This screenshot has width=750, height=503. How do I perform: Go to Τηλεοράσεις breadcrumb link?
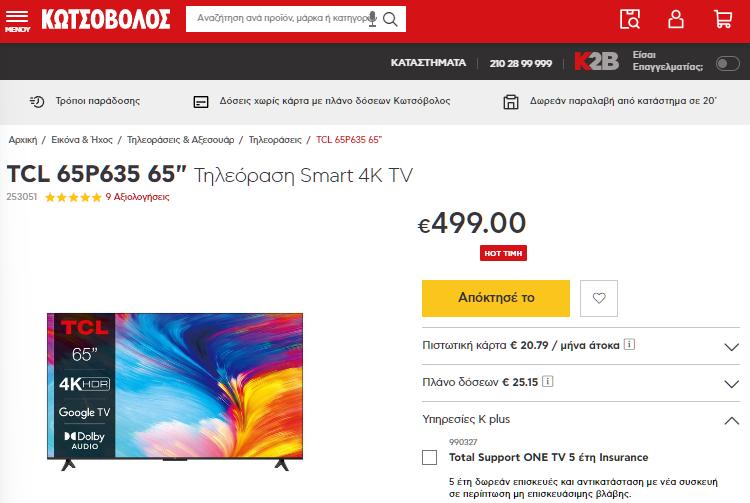coord(275,140)
